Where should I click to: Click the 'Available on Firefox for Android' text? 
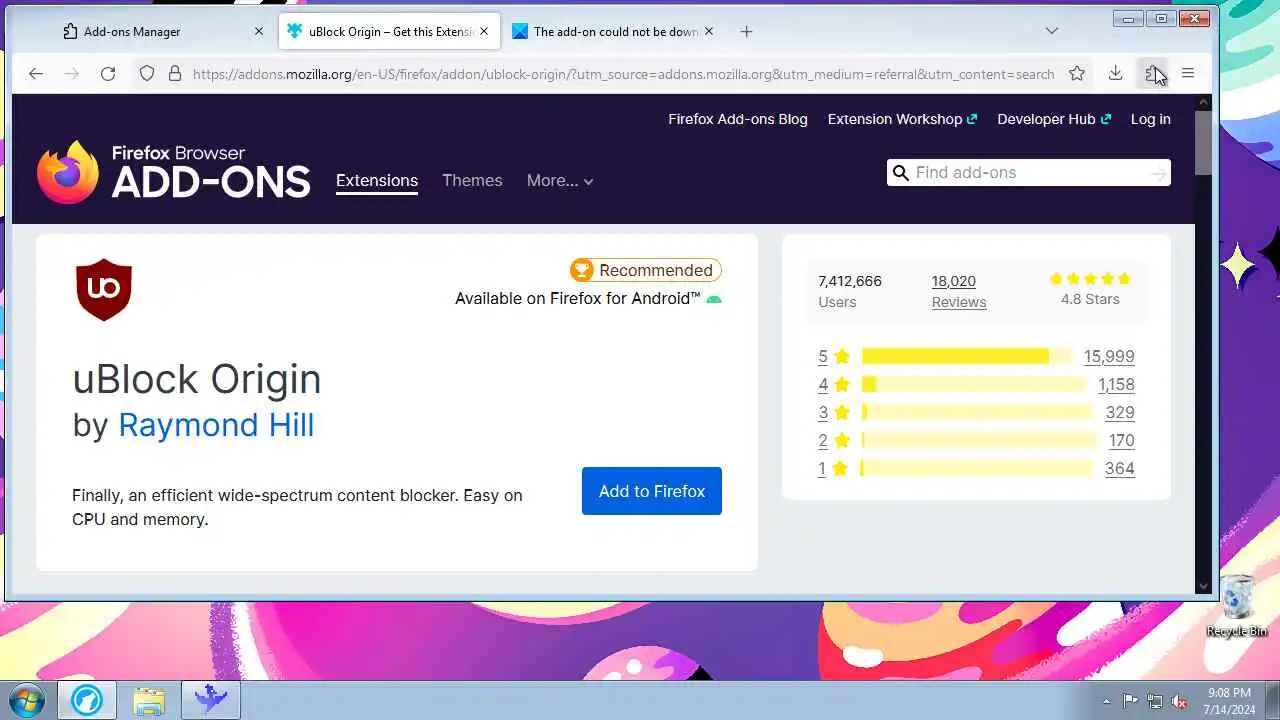[577, 298]
